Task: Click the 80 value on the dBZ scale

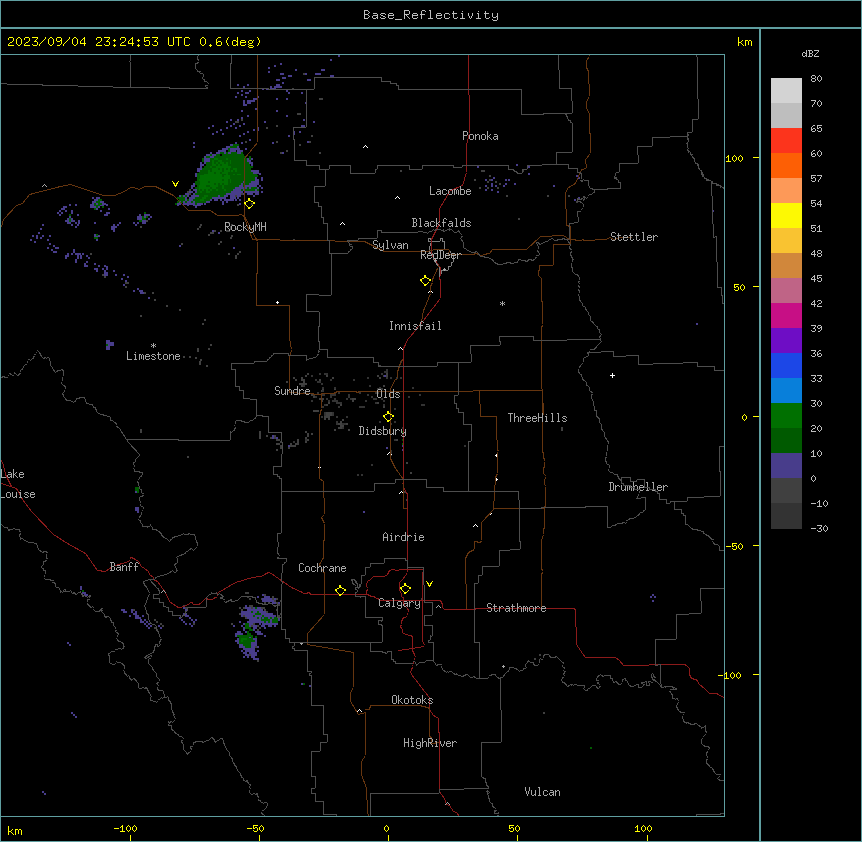Action: pos(816,79)
